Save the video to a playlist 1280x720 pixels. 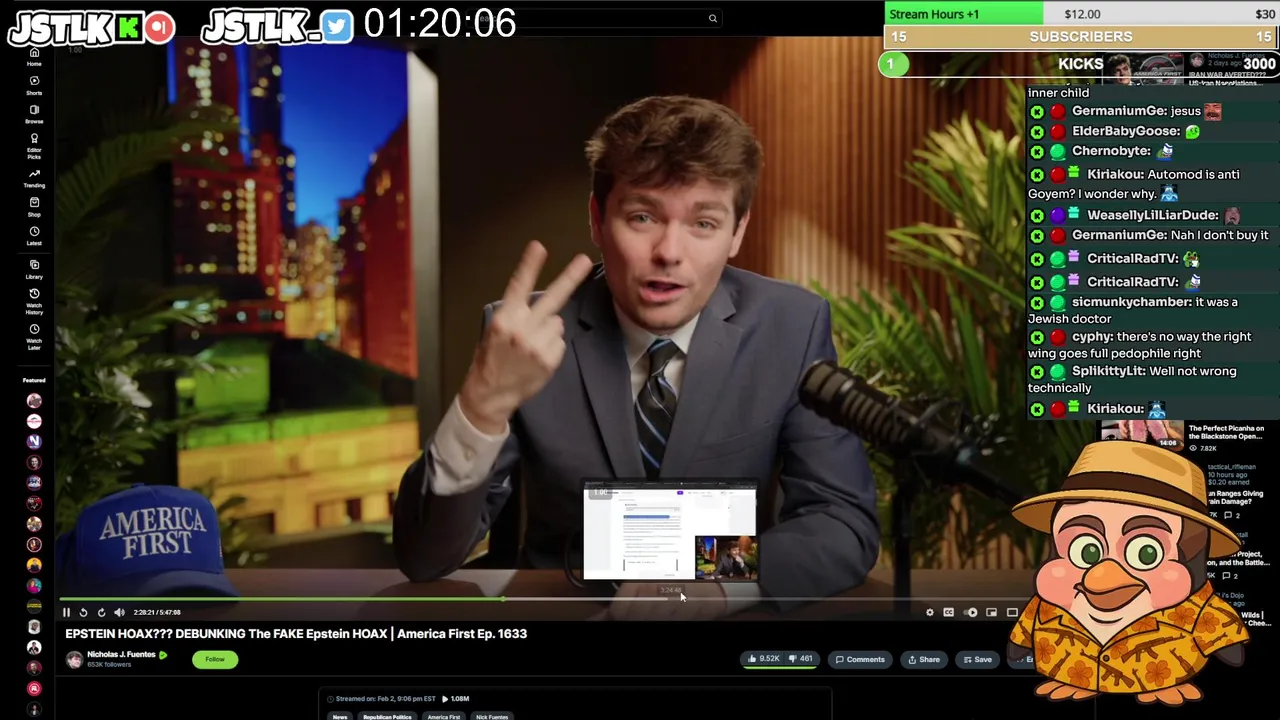[x=977, y=659]
